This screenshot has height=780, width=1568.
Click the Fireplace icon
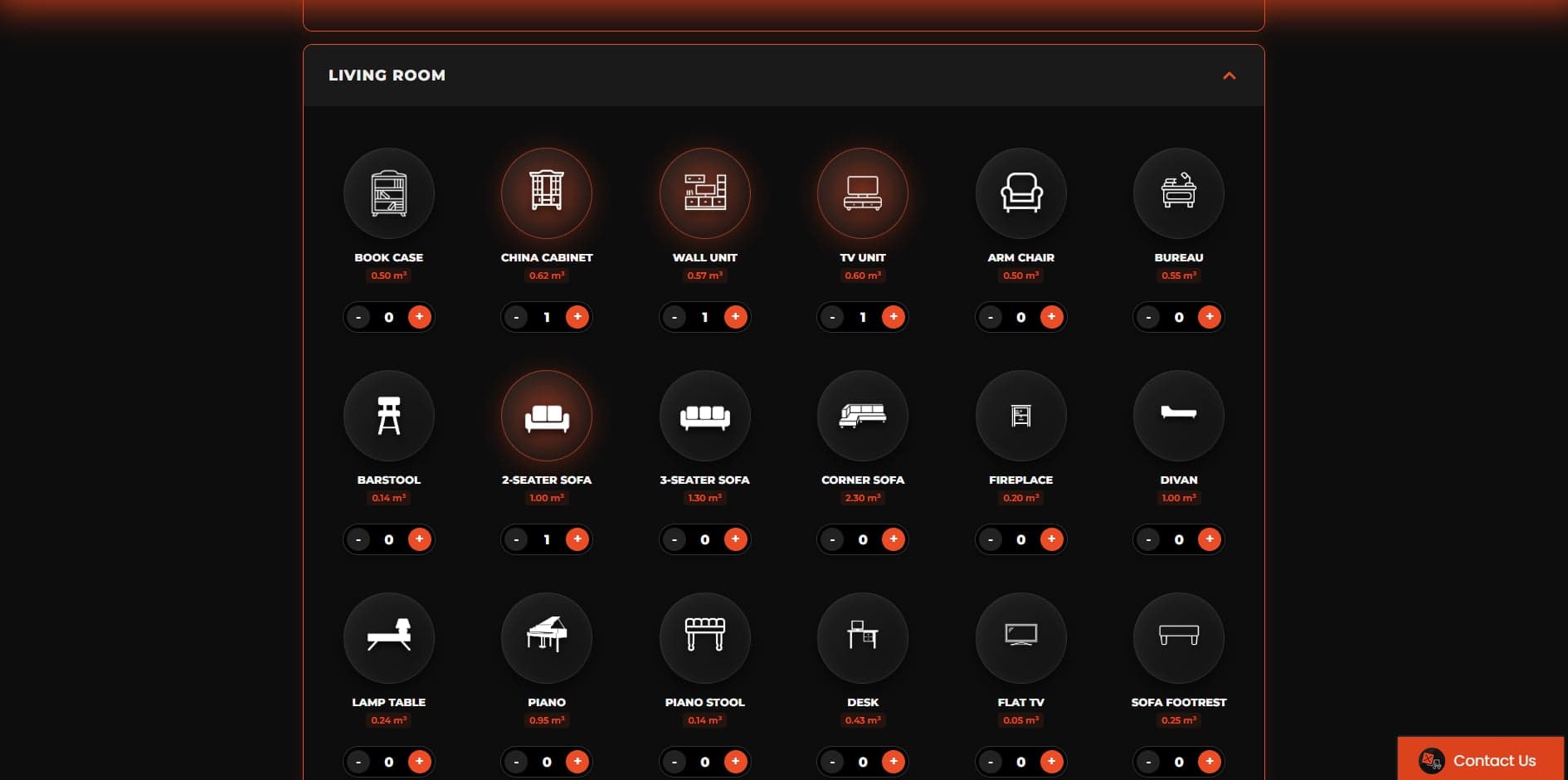point(1020,416)
